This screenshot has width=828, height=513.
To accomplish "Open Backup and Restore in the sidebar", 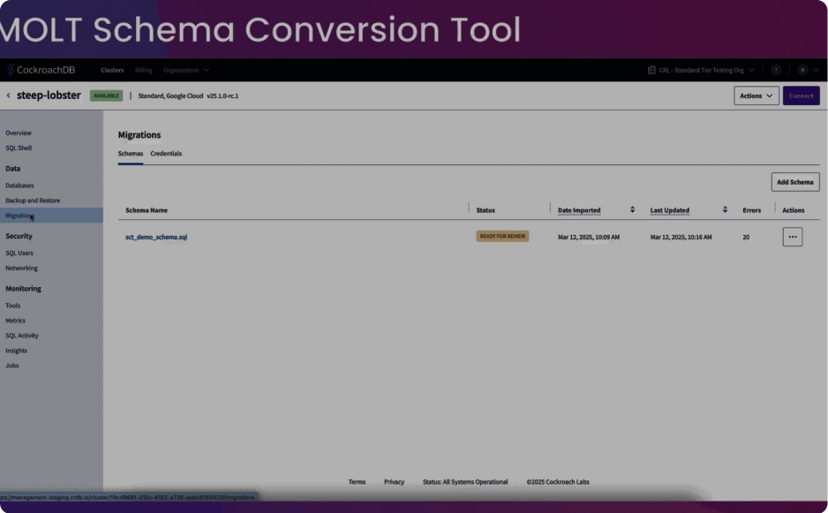I will tap(33, 201).
